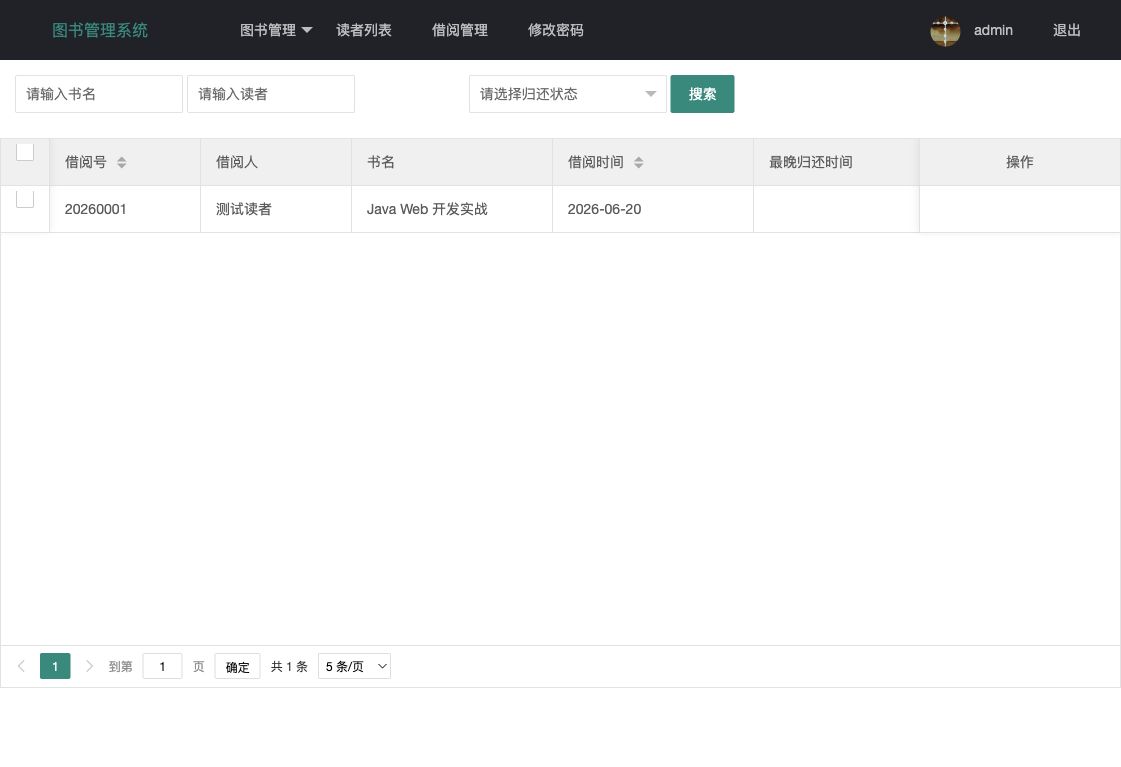Click the 最晚归还时间 column header
Screen dimensions: 1121x767
click(836, 162)
